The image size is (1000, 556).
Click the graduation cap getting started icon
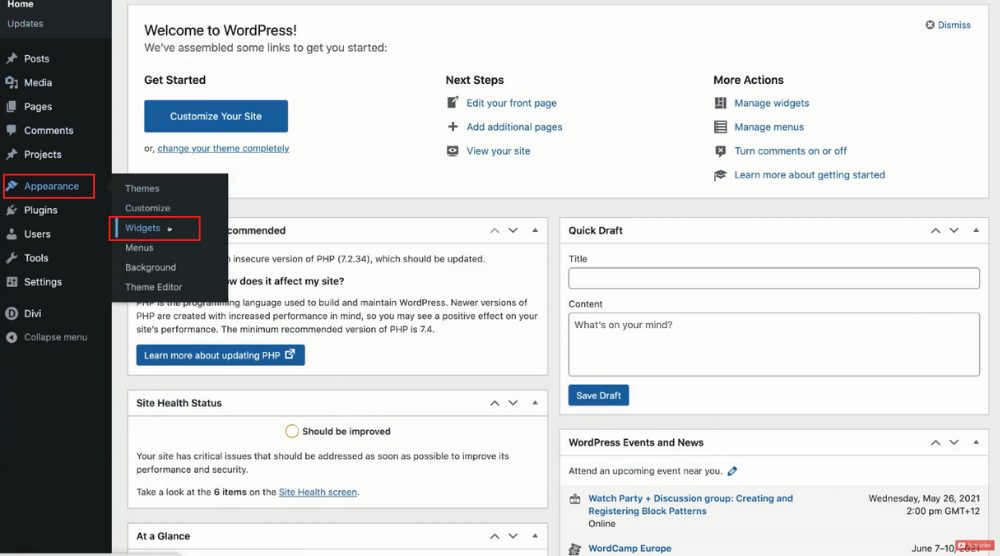pyautogui.click(x=721, y=175)
